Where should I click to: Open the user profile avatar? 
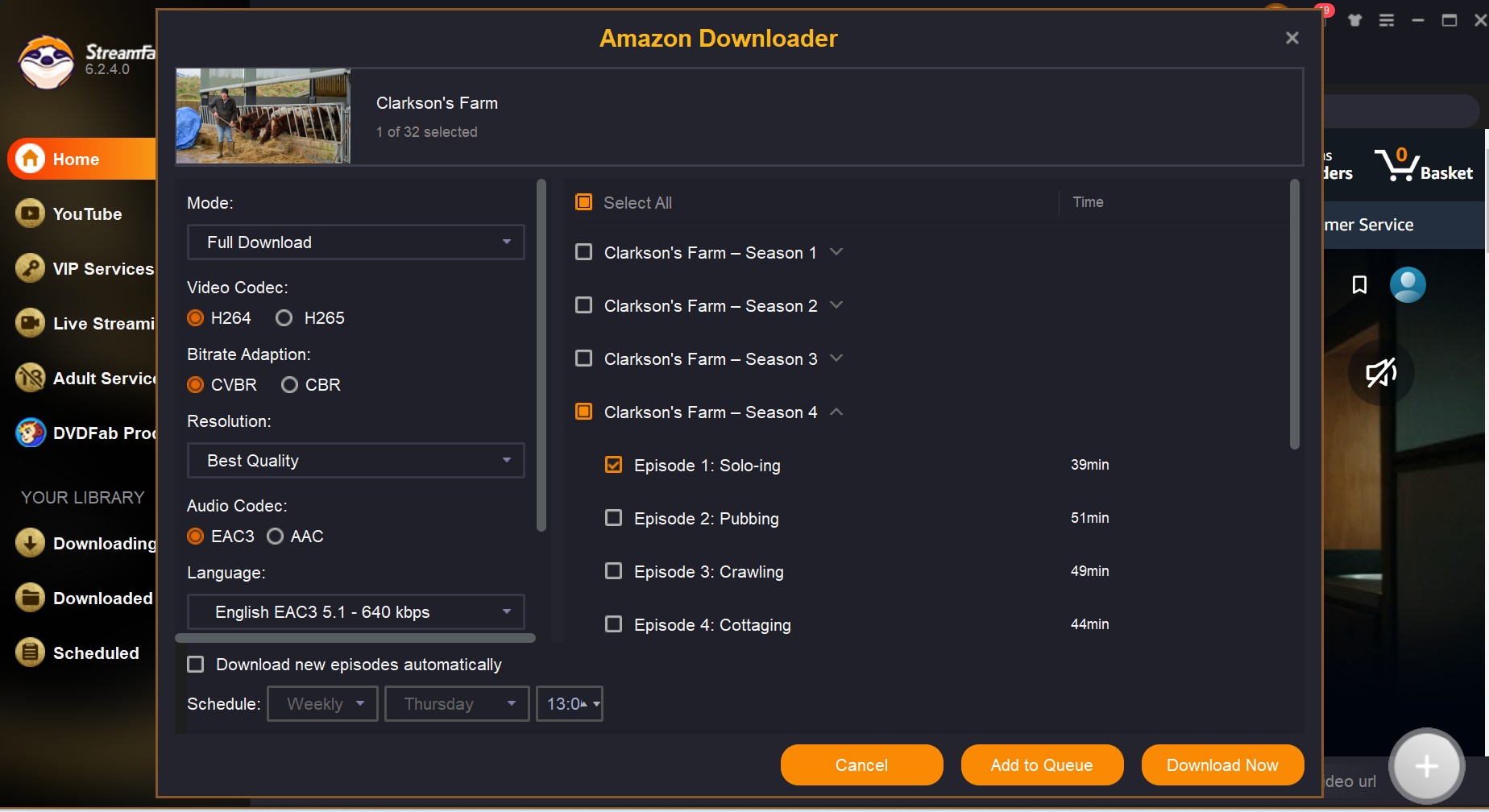click(x=1408, y=284)
